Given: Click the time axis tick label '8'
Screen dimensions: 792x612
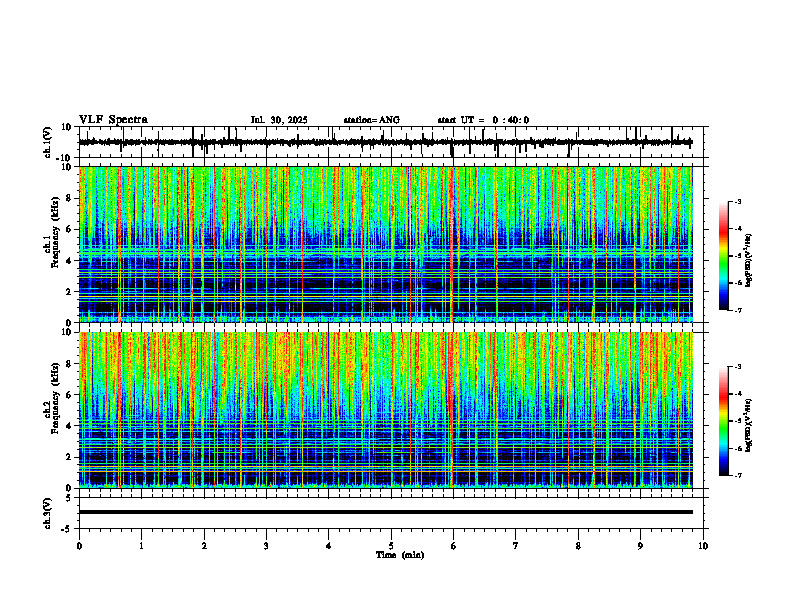Looking at the screenshot, I should click(578, 546).
